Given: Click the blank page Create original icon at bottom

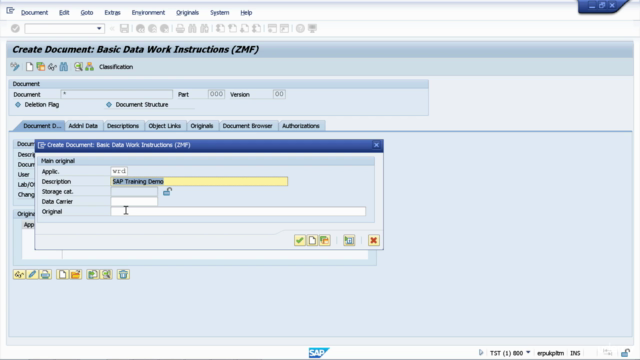Looking at the screenshot, I should [62, 274].
